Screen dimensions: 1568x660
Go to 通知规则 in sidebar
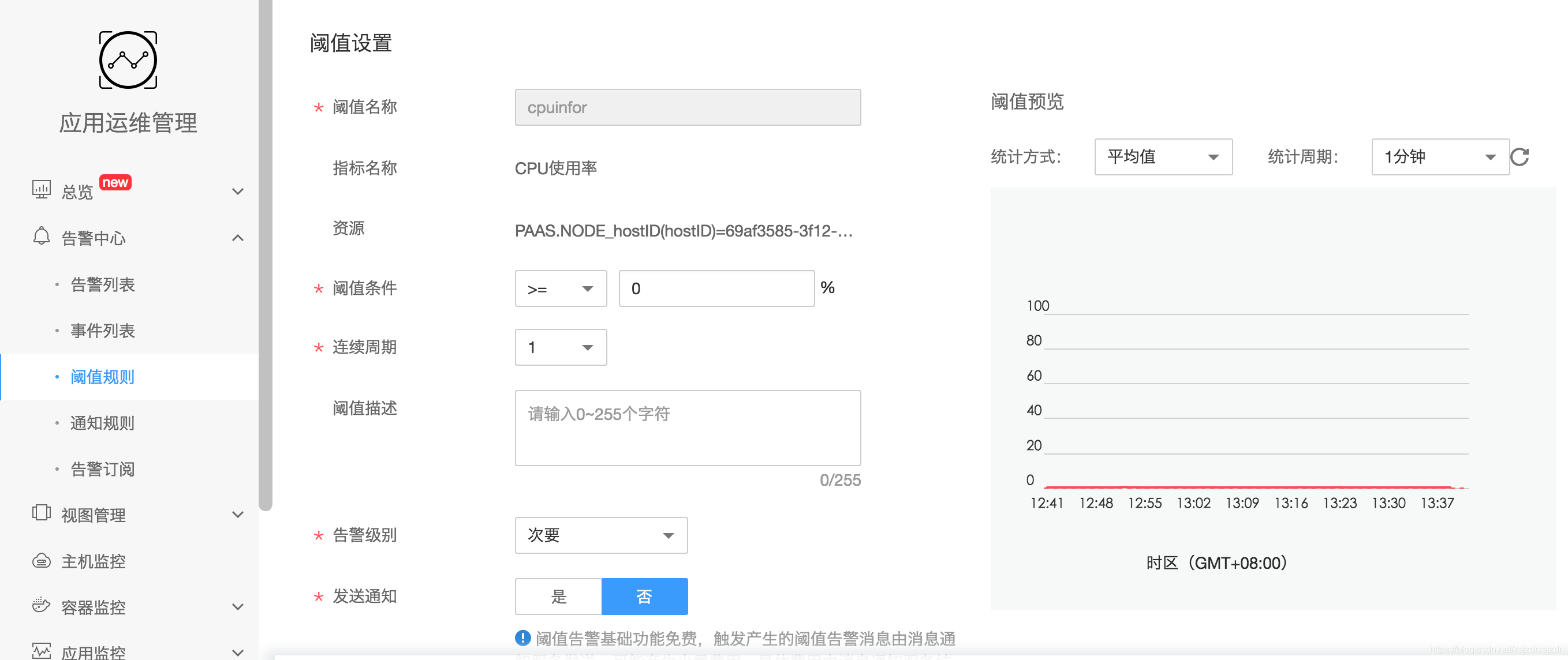(x=102, y=423)
